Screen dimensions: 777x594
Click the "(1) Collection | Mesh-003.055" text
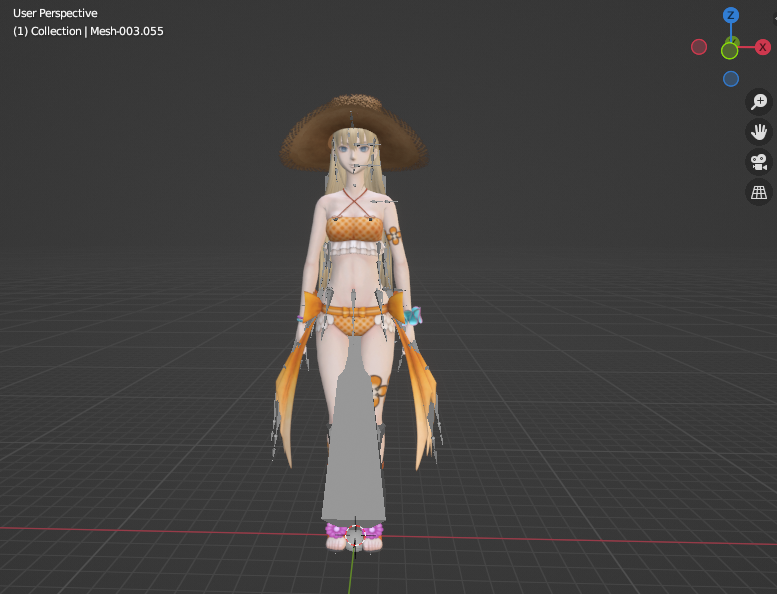88,31
